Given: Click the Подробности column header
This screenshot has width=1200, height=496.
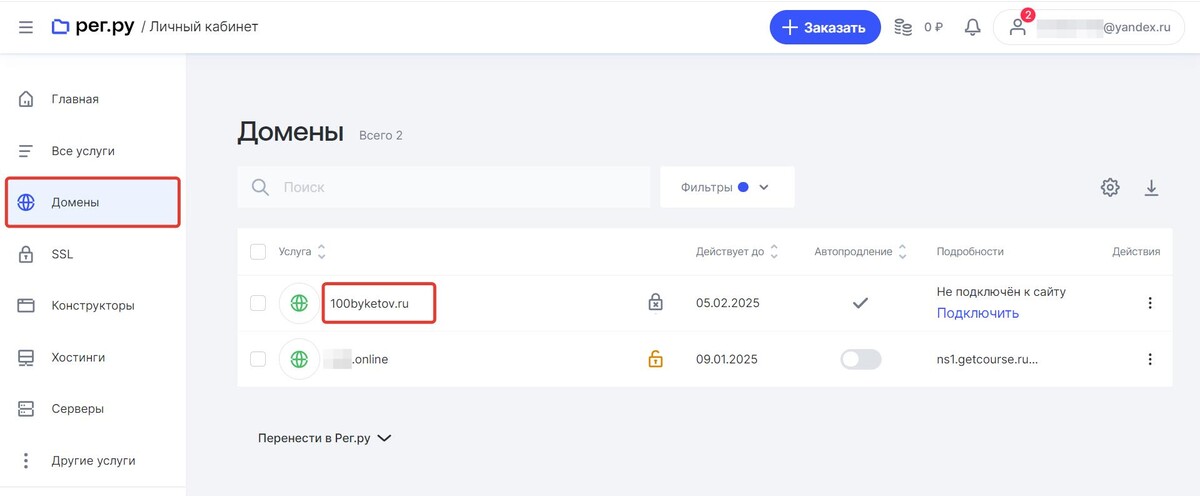Looking at the screenshot, I should point(970,252).
